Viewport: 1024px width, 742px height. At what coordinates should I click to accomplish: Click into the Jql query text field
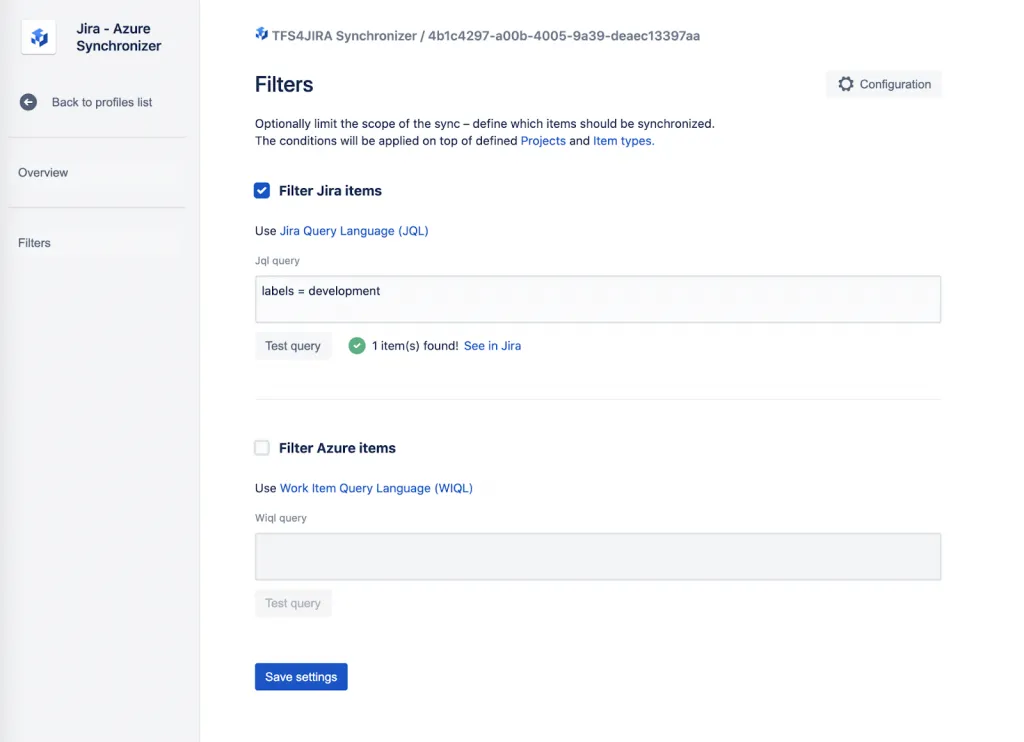[x=597, y=299]
